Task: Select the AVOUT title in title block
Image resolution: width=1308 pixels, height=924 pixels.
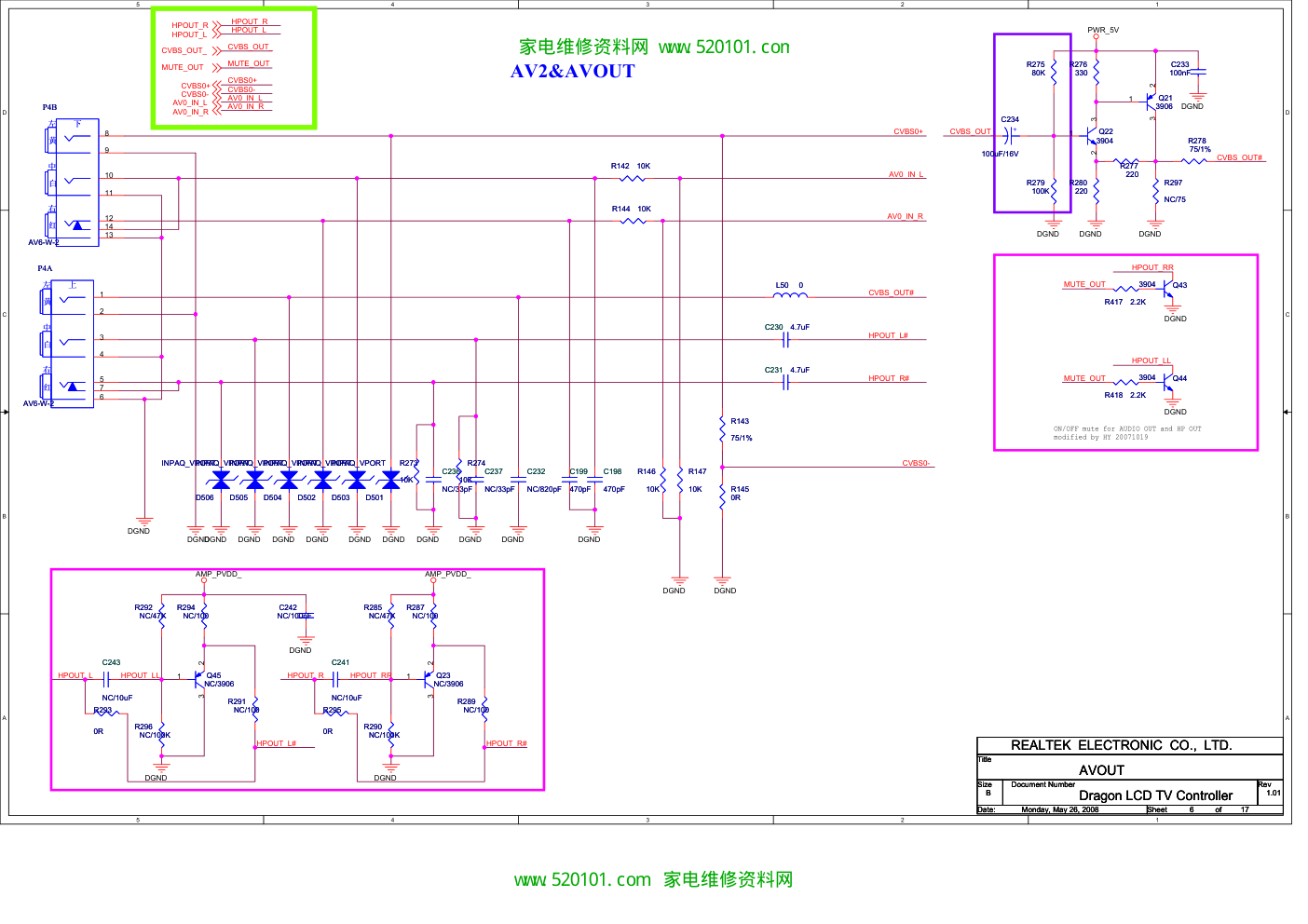Action: (x=1102, y=770)
